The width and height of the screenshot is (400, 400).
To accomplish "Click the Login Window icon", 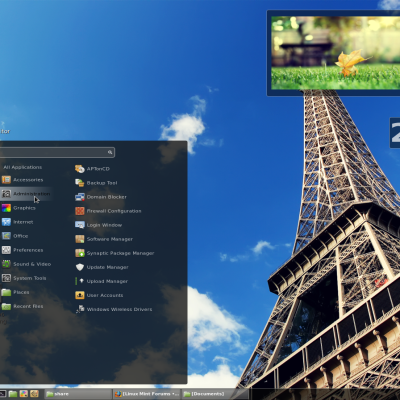I will 80,225.
